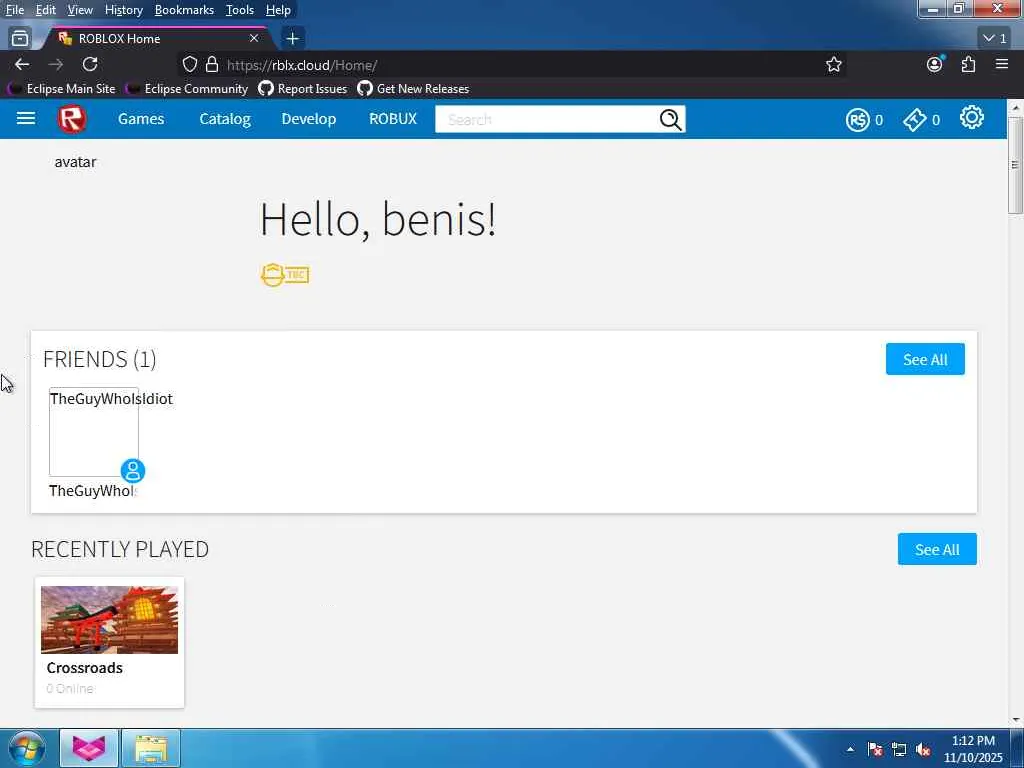Click the friend presence status icon

(x=133, y=470)
